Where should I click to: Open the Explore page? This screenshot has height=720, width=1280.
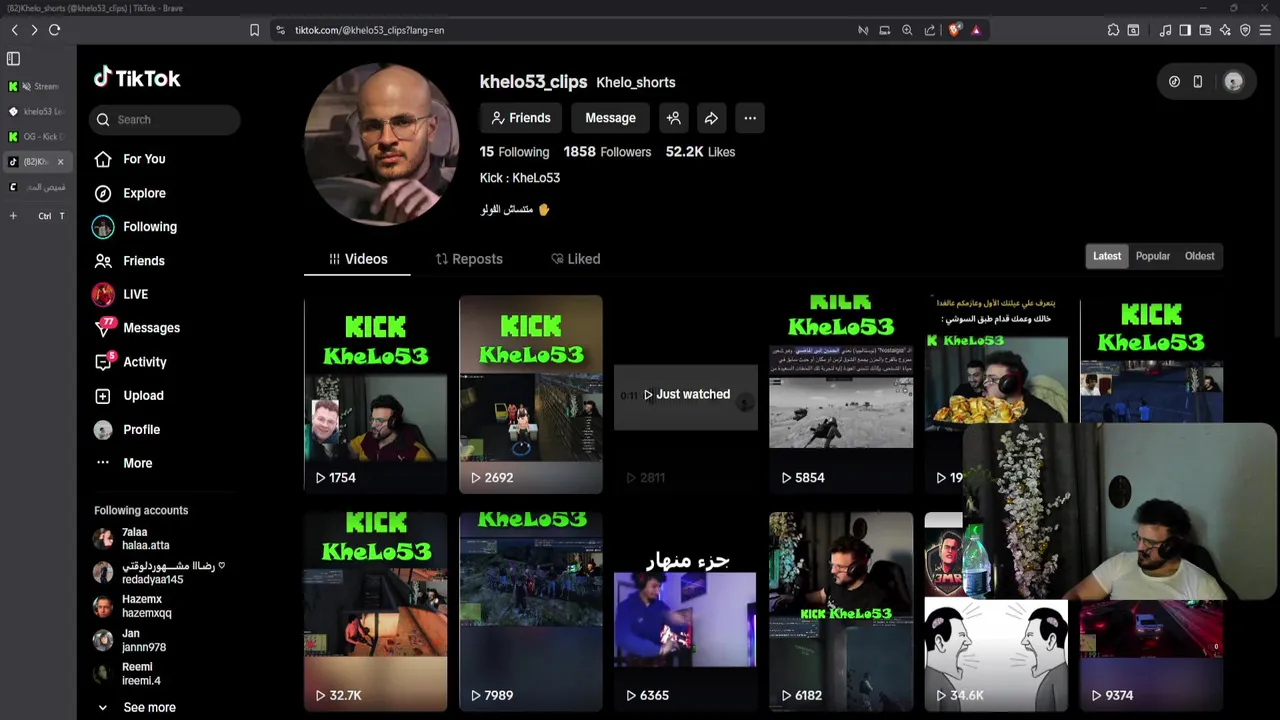pyautogui.click(x=144, y=193)
